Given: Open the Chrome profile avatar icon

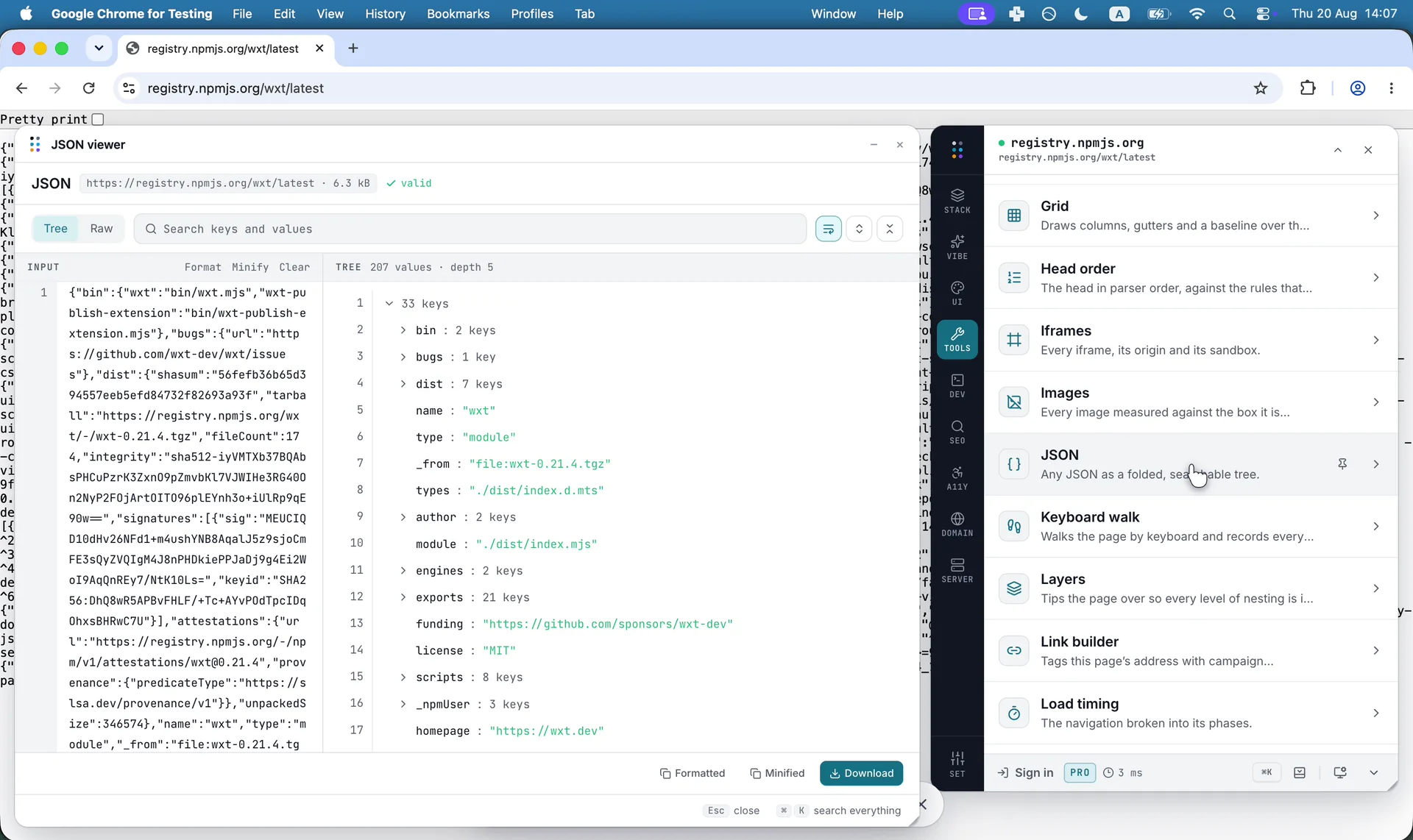Looking at the screenshot, I should pyautogui.click(x=1358, y=88).
